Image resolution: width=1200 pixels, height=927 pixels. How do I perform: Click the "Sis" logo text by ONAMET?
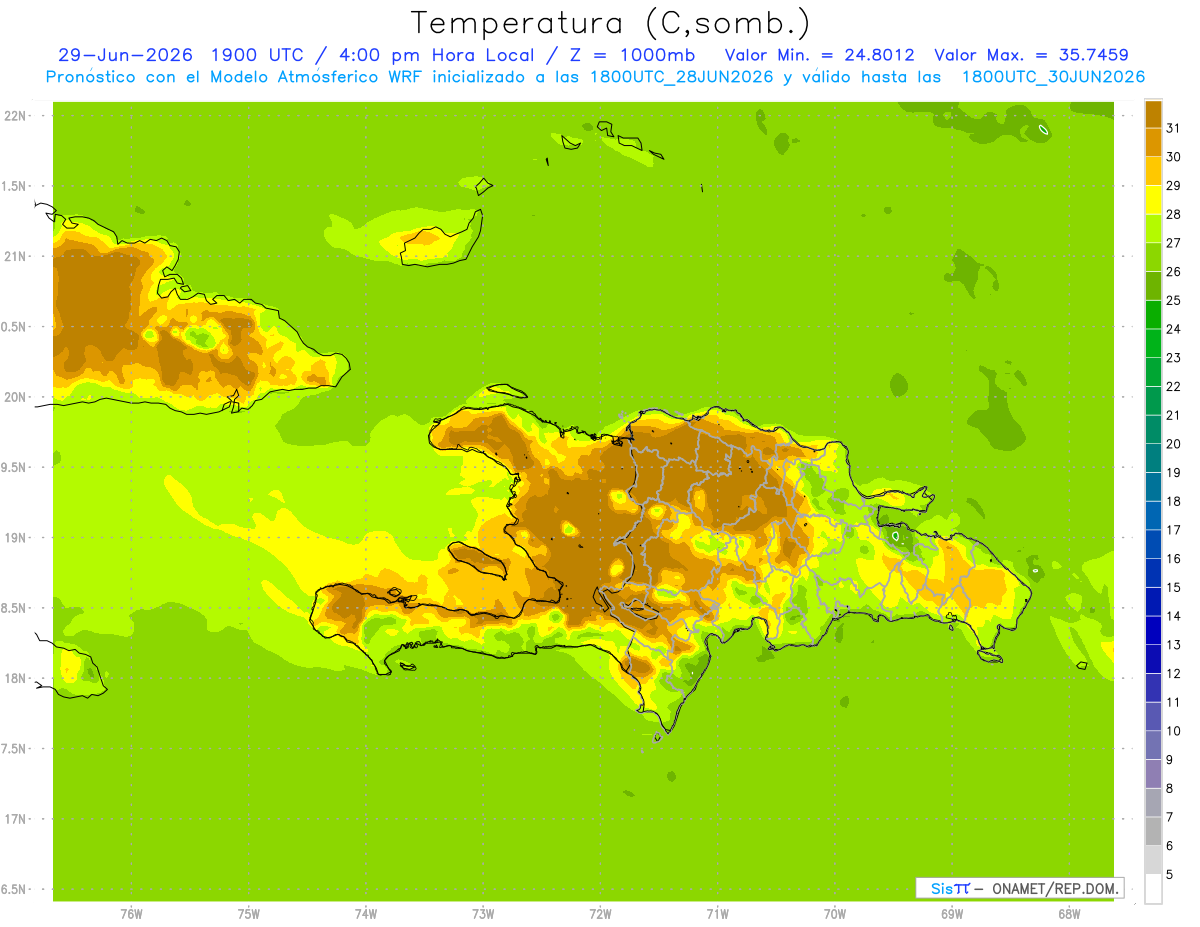(942, 888)
